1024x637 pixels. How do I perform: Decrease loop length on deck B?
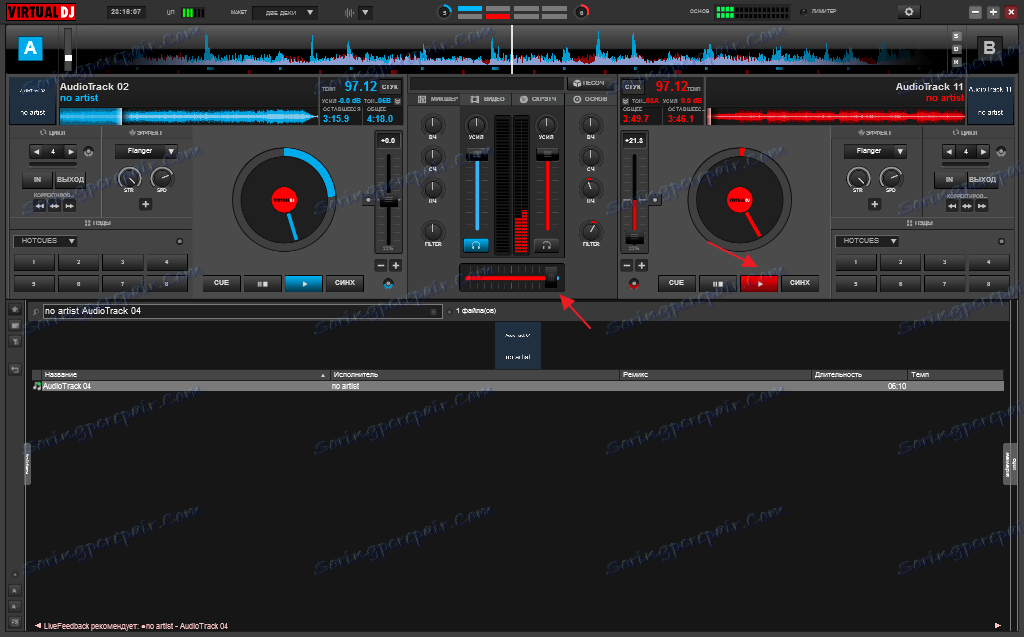tap(949, 152)
